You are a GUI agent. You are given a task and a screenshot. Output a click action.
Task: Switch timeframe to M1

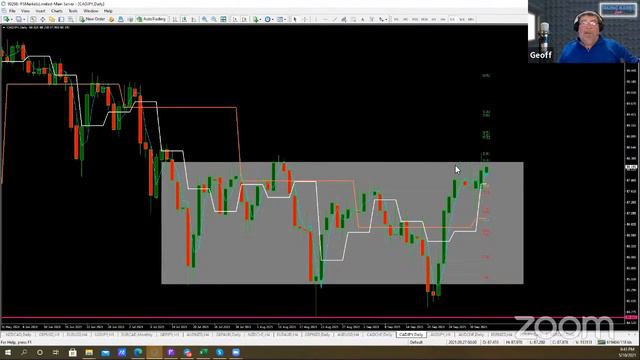pos(396,19)
